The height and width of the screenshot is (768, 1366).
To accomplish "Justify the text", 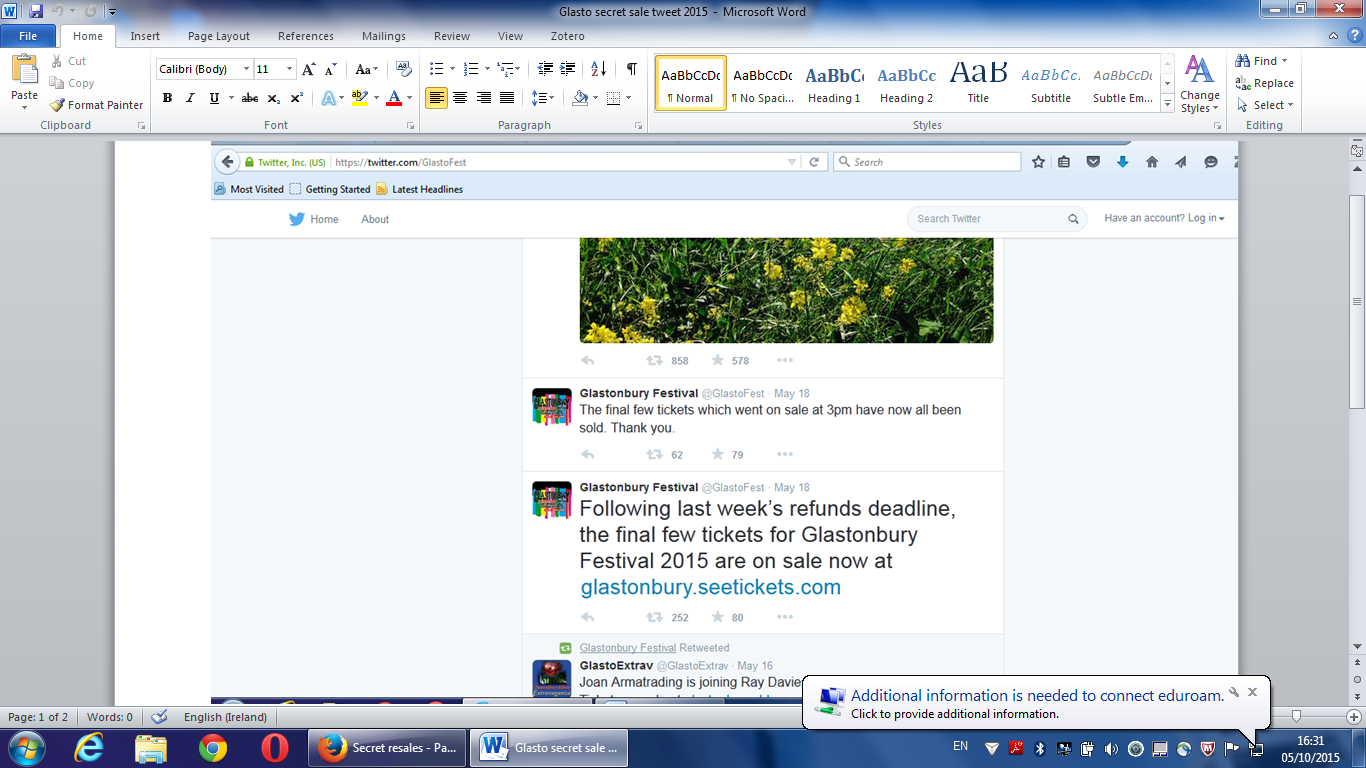I will pyautogui.click(x=507, y=98).
